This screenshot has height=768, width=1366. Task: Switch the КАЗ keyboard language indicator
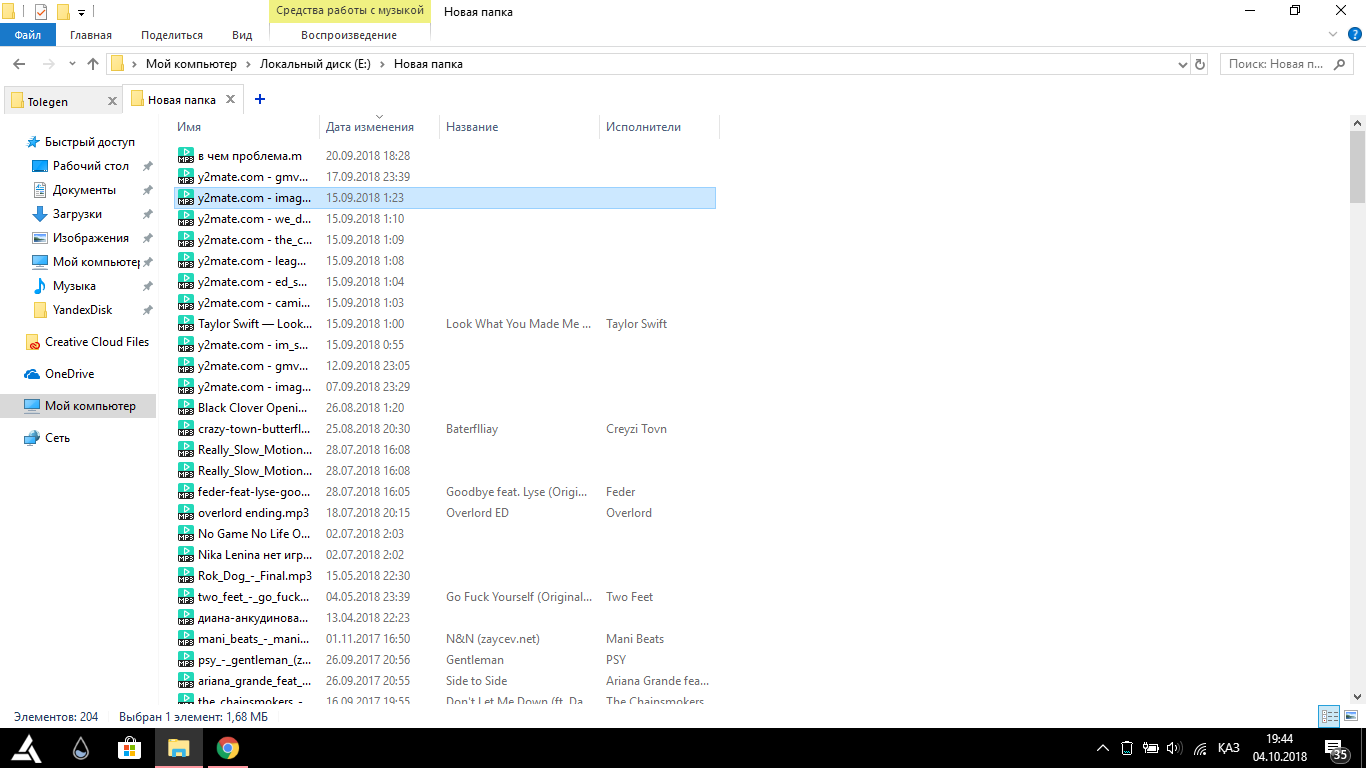pos(1229,748)
